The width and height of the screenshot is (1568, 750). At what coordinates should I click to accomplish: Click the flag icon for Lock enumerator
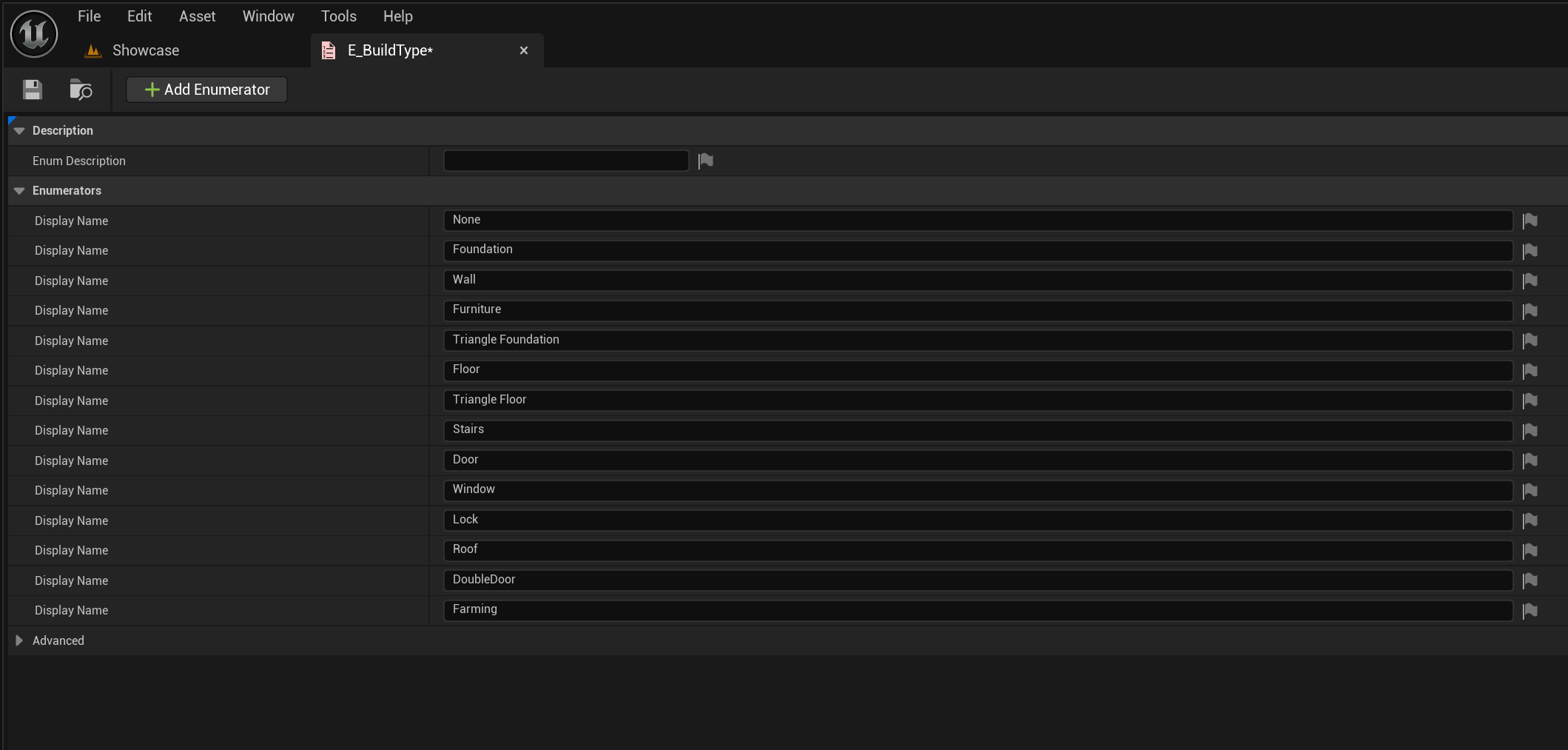1530,520
